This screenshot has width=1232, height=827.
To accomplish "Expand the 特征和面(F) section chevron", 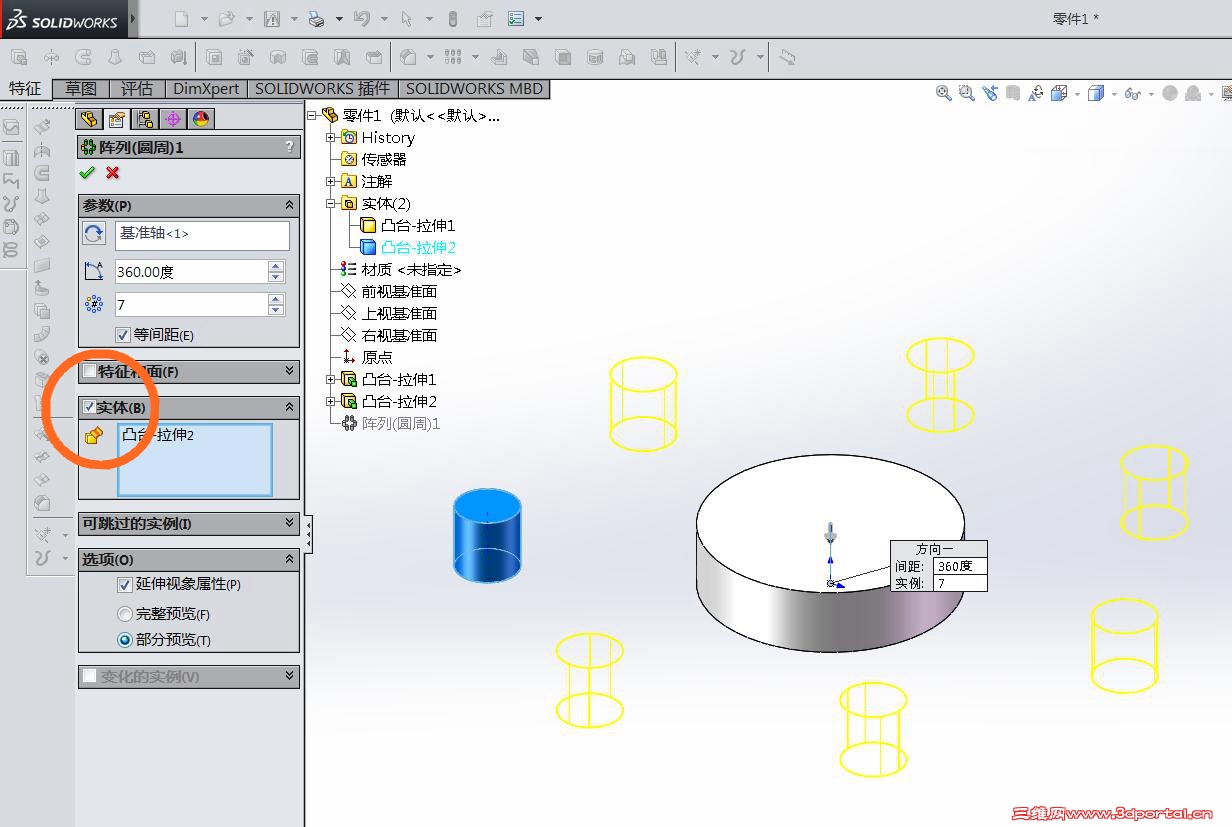I will (x=290, y=371).
